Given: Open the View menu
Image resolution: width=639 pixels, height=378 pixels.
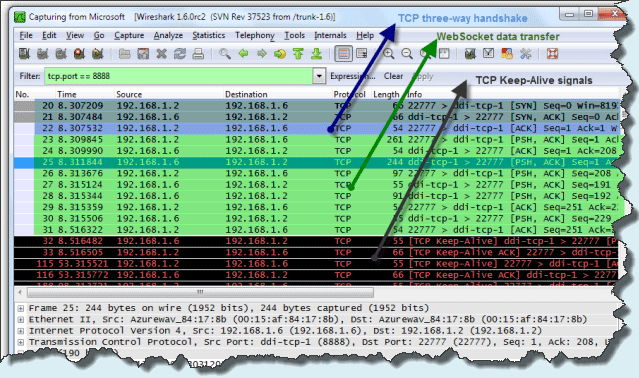Looking at the screenshot, I should coord(75,35).
